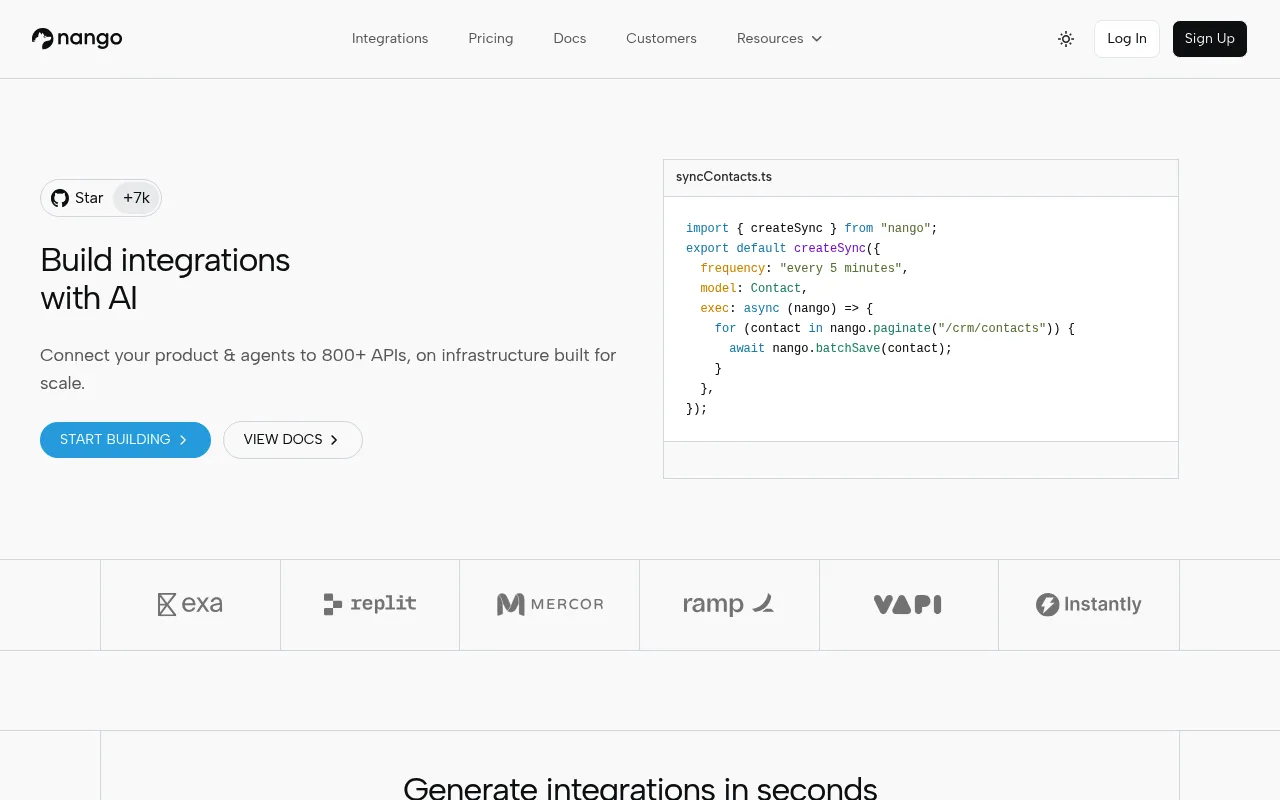Click the ramp customer logo
This screenshot has width=1280, height=800.
pos(729,604)
